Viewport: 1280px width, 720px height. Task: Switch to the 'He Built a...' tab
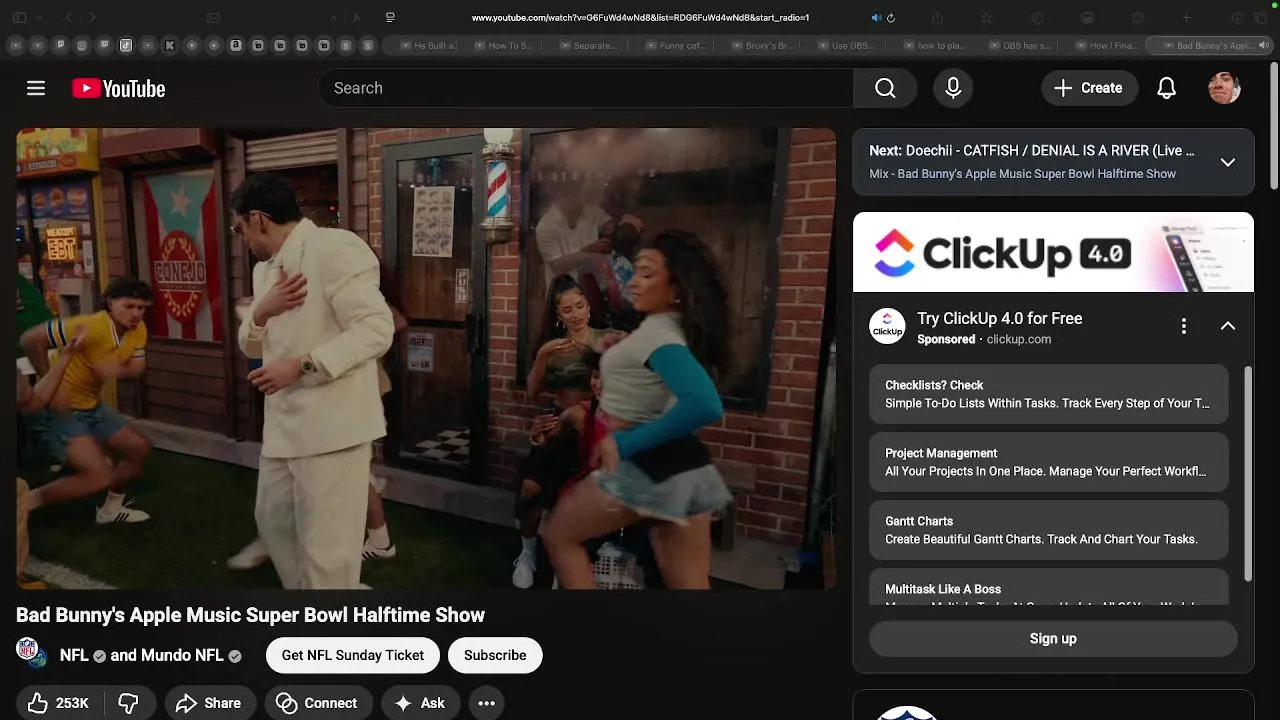pos(428,45)
